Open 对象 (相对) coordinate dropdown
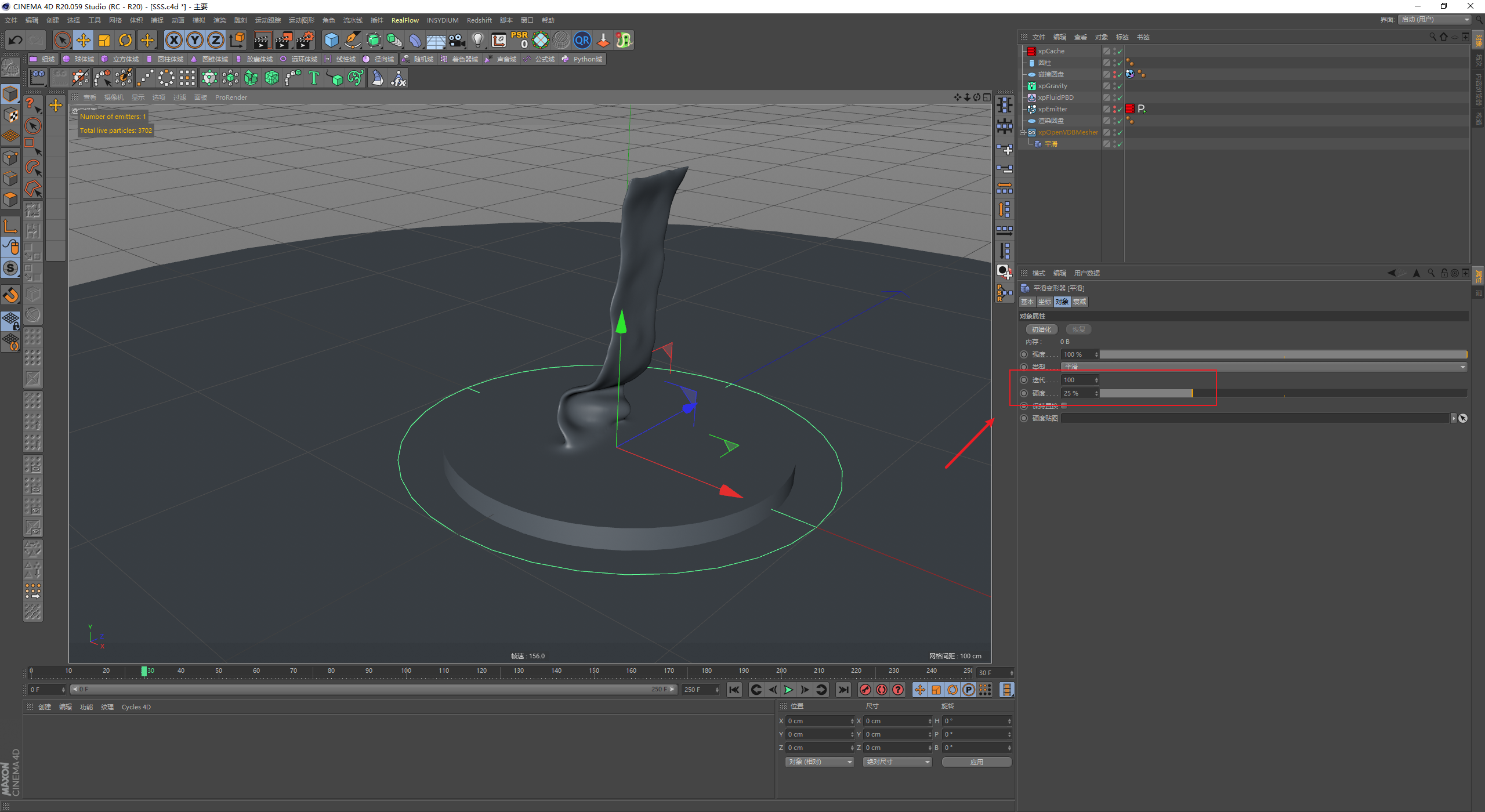The width and height of the screenshot is (1485, 812). pyautogui.click(x=820, y=762)
